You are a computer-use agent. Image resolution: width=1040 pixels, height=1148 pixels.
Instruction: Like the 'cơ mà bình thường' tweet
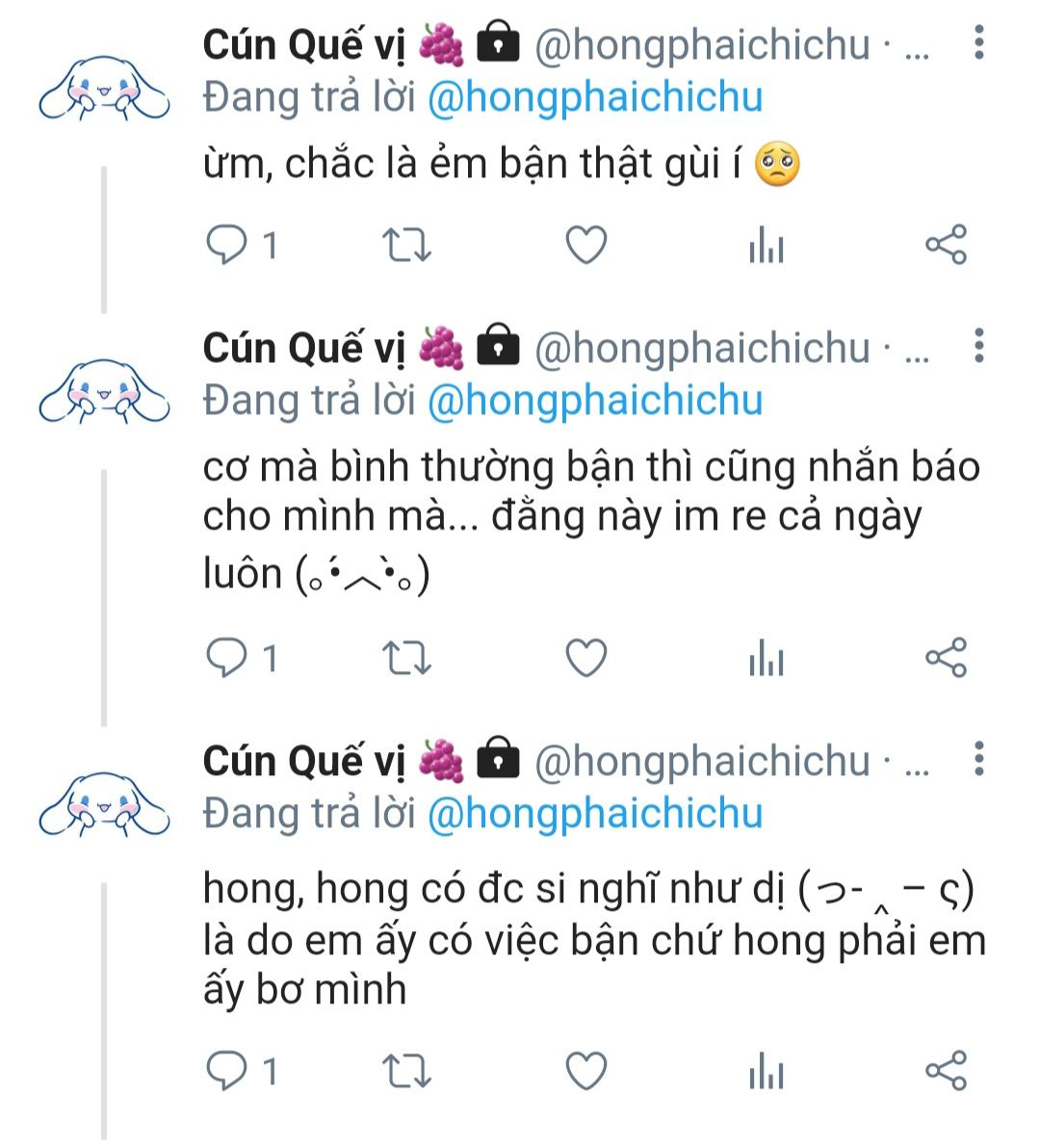click(585, 659)
